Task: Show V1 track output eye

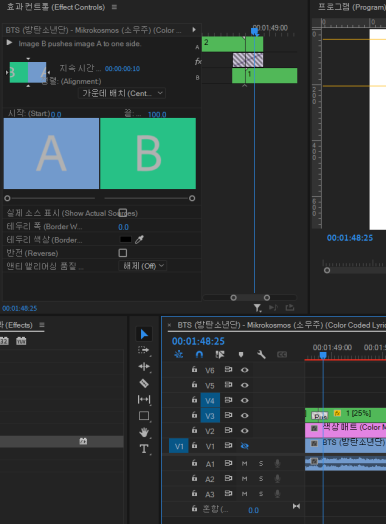Action: click(245, 446)
